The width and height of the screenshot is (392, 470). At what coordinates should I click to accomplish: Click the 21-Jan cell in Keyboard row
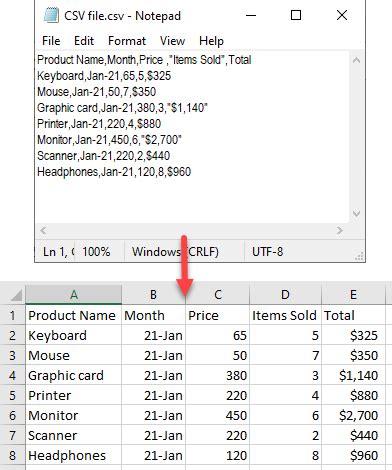153,335
